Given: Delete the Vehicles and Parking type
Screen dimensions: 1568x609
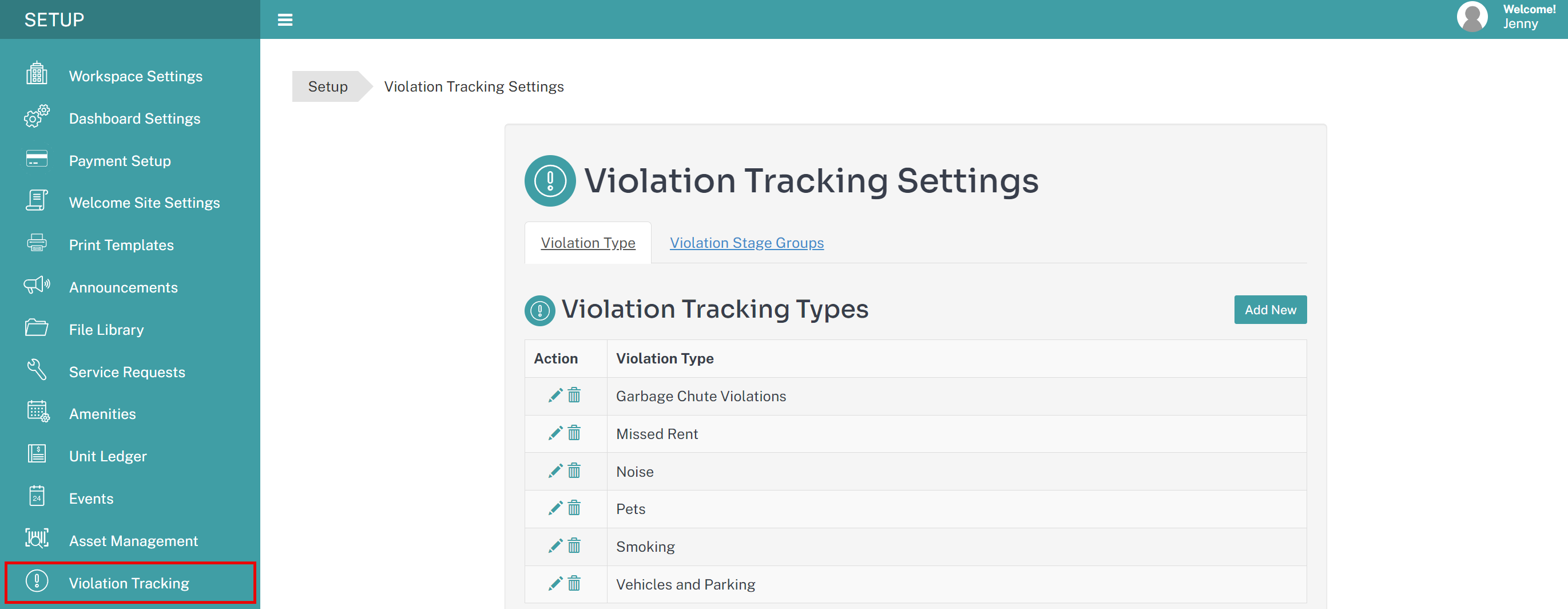Looking at the screenshot, I should click(x=574, y=584).
